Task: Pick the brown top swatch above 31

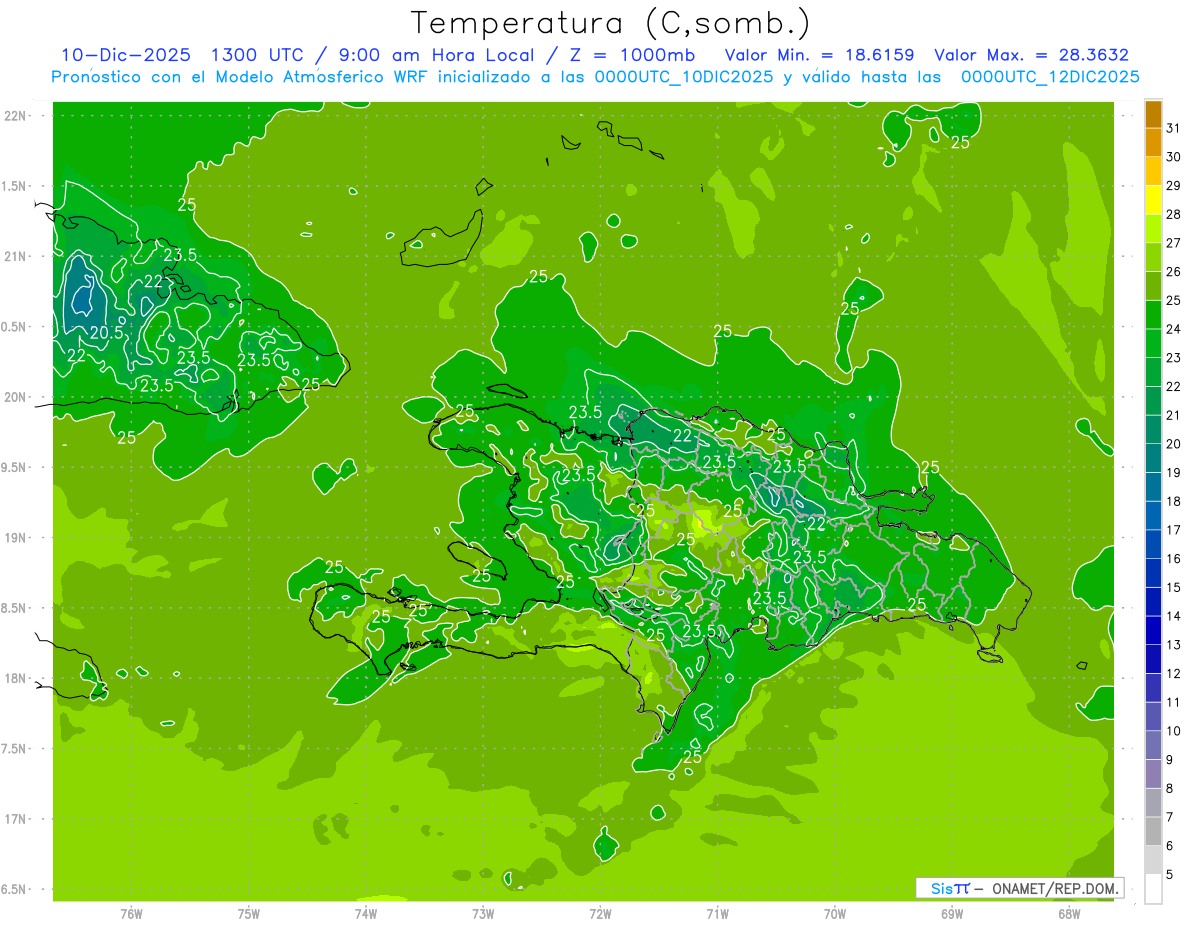Action: 1153,114
